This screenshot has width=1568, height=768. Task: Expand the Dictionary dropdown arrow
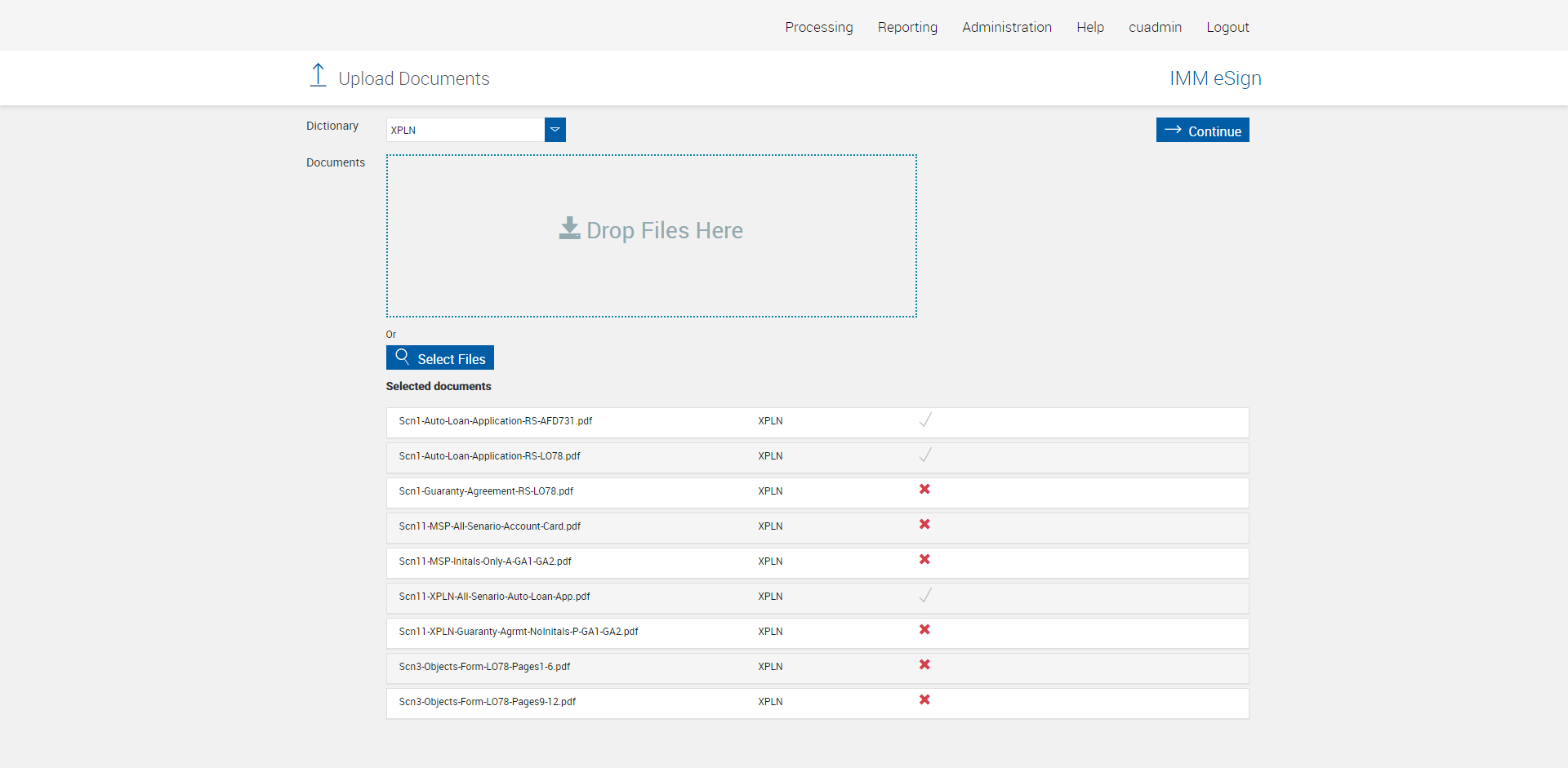pos(555,130)
